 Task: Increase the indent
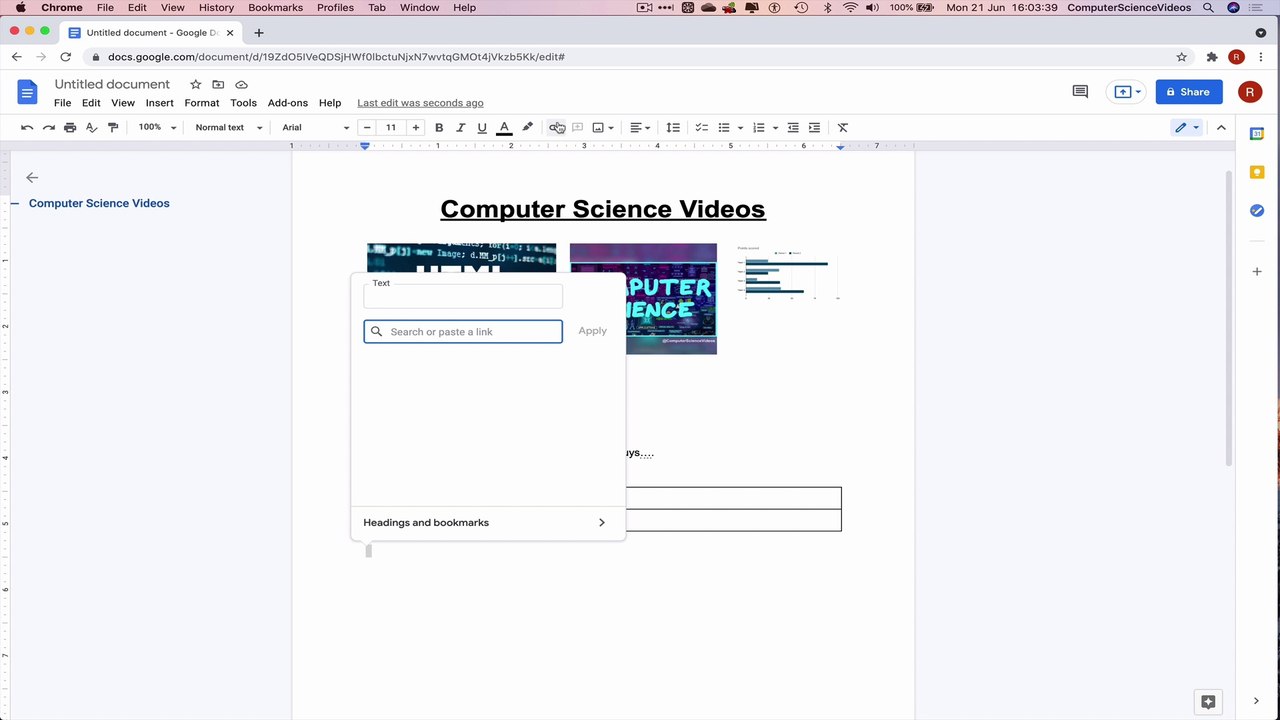814,127
